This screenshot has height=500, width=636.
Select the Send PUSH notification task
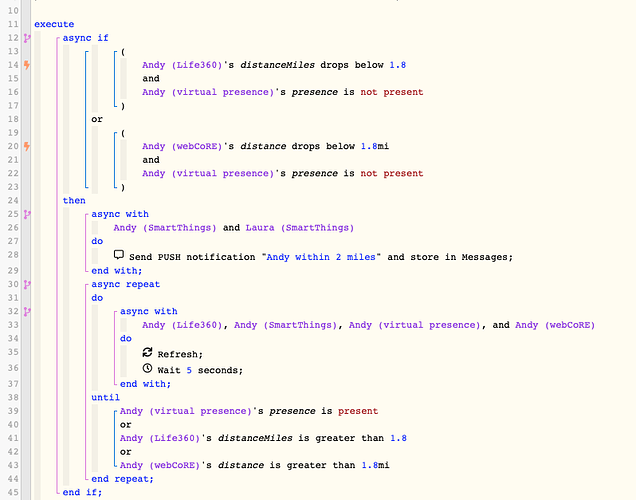click(313, 257)
